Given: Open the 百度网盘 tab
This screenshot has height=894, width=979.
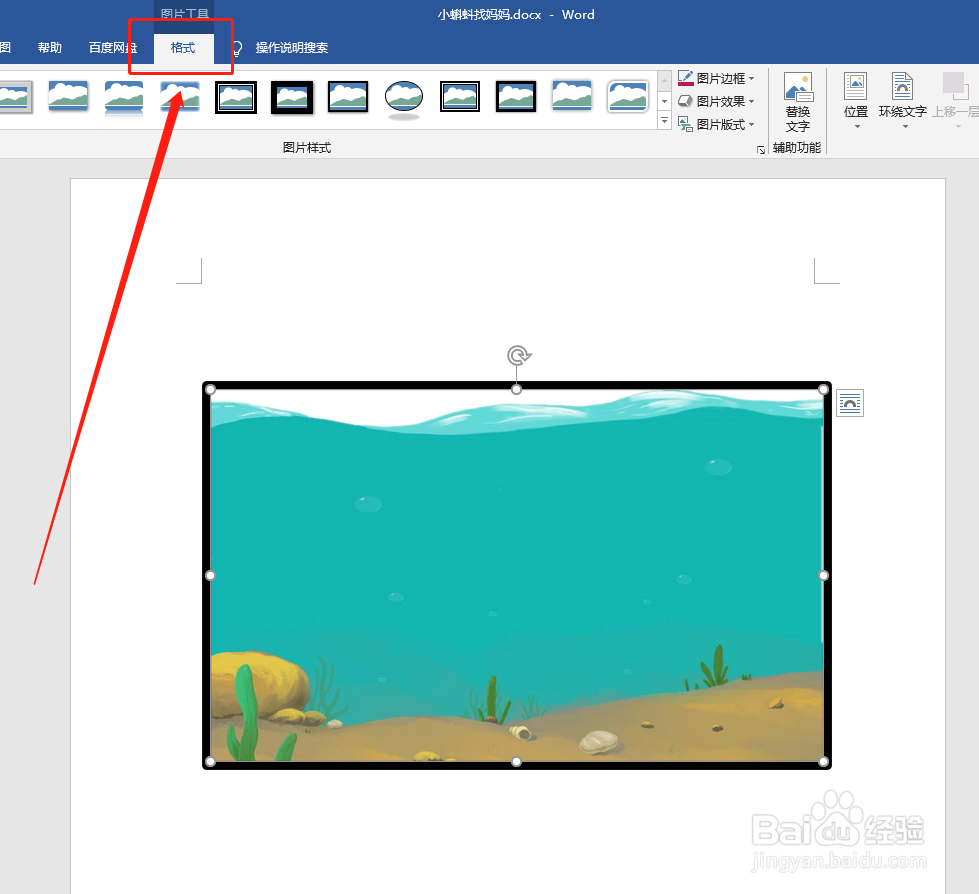Looking at the screenshot, I should (x=113, y=48).
